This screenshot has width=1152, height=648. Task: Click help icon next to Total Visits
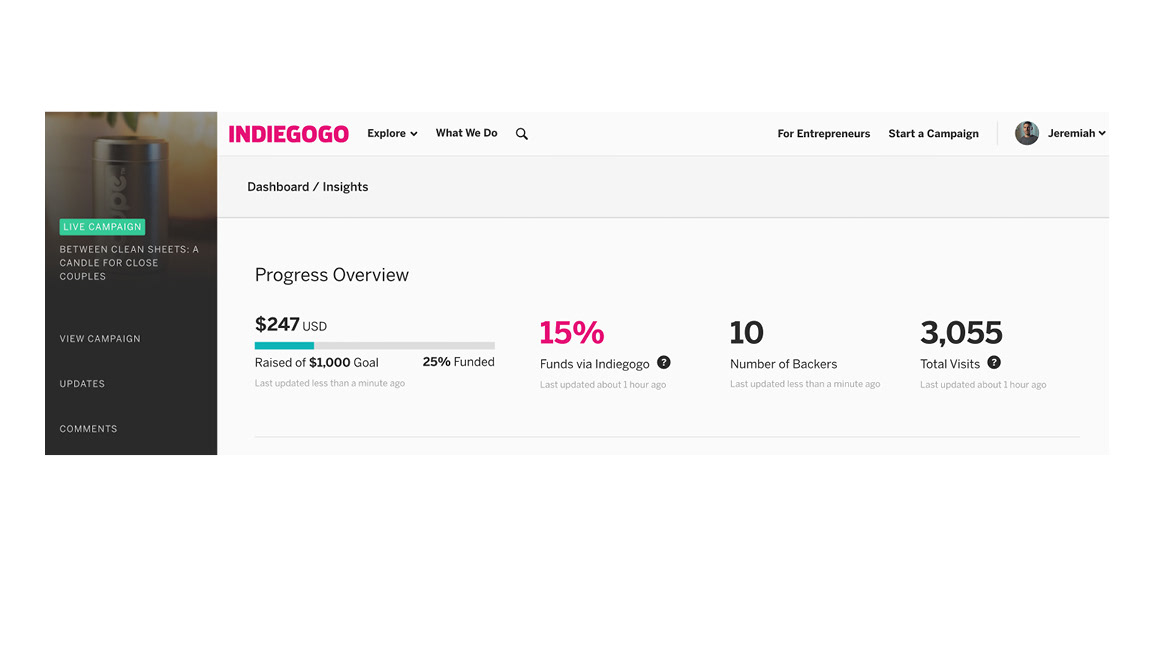click(994, 362)
